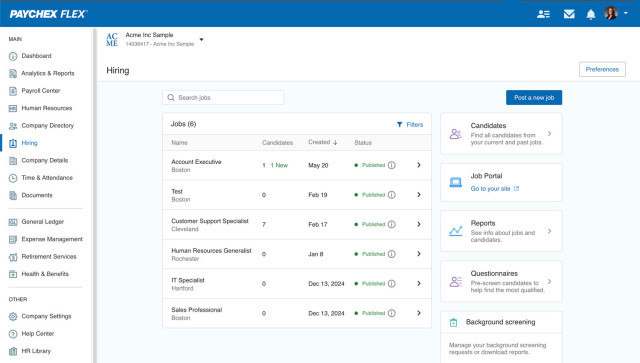Open the Questionnaires card
The image size is (640, 363).
tap(501, 281)
